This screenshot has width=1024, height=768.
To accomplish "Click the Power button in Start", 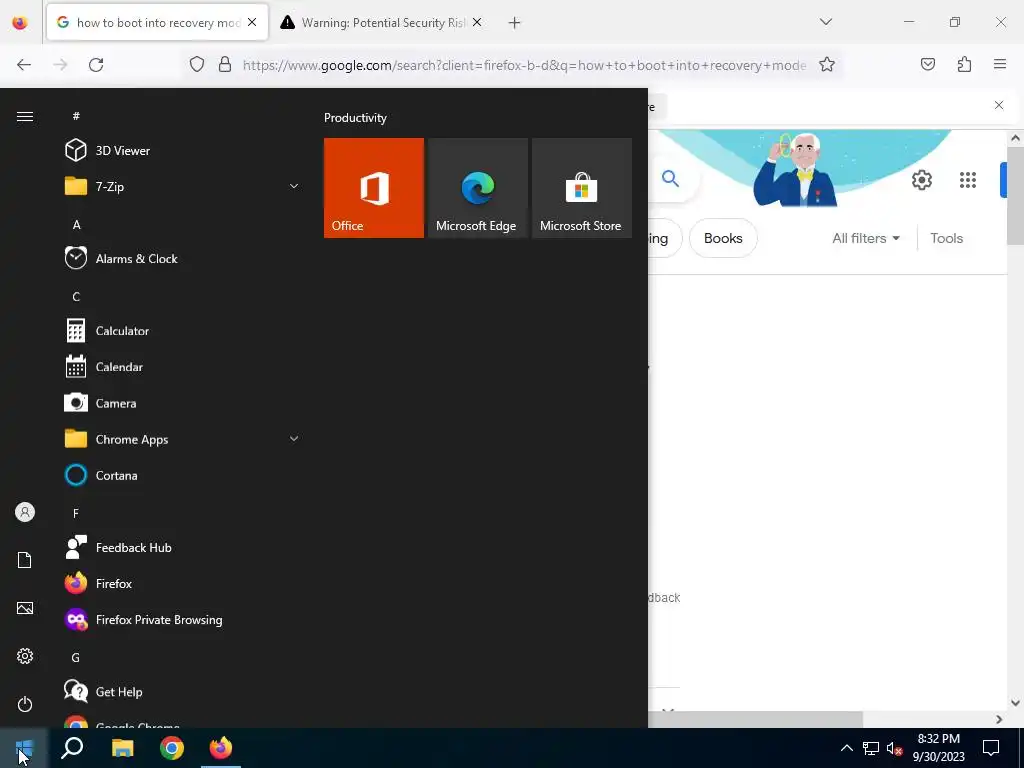I will pyautogui.click(x=25, y=704).
